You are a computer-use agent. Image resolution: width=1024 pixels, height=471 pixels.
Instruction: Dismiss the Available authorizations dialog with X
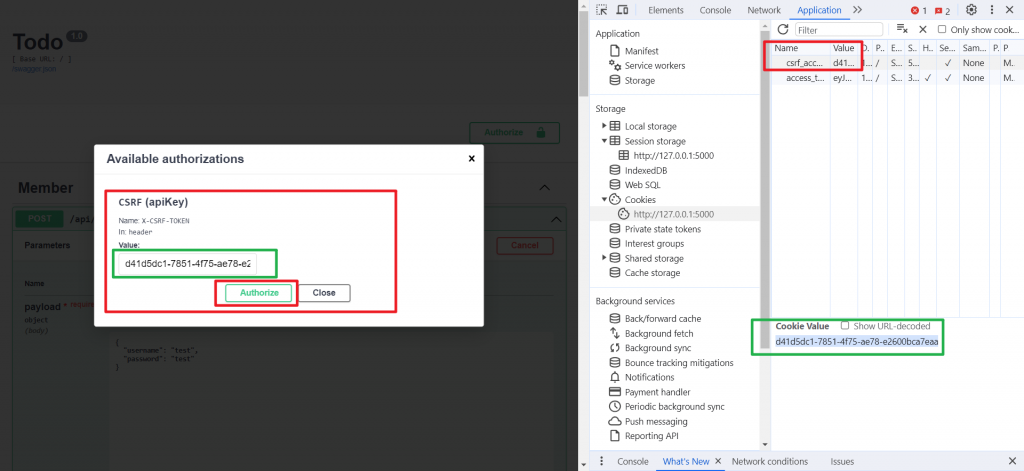(x=472, y=158)
